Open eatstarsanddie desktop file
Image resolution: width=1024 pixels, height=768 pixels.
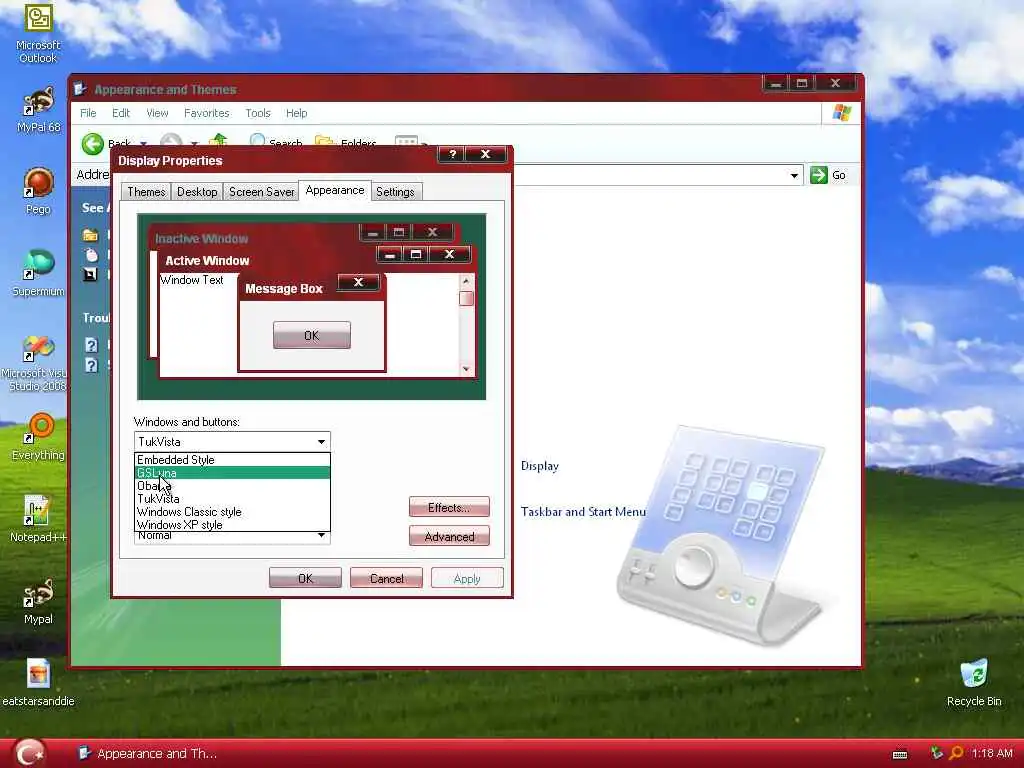pyautogui.click(x=38, y=682)
